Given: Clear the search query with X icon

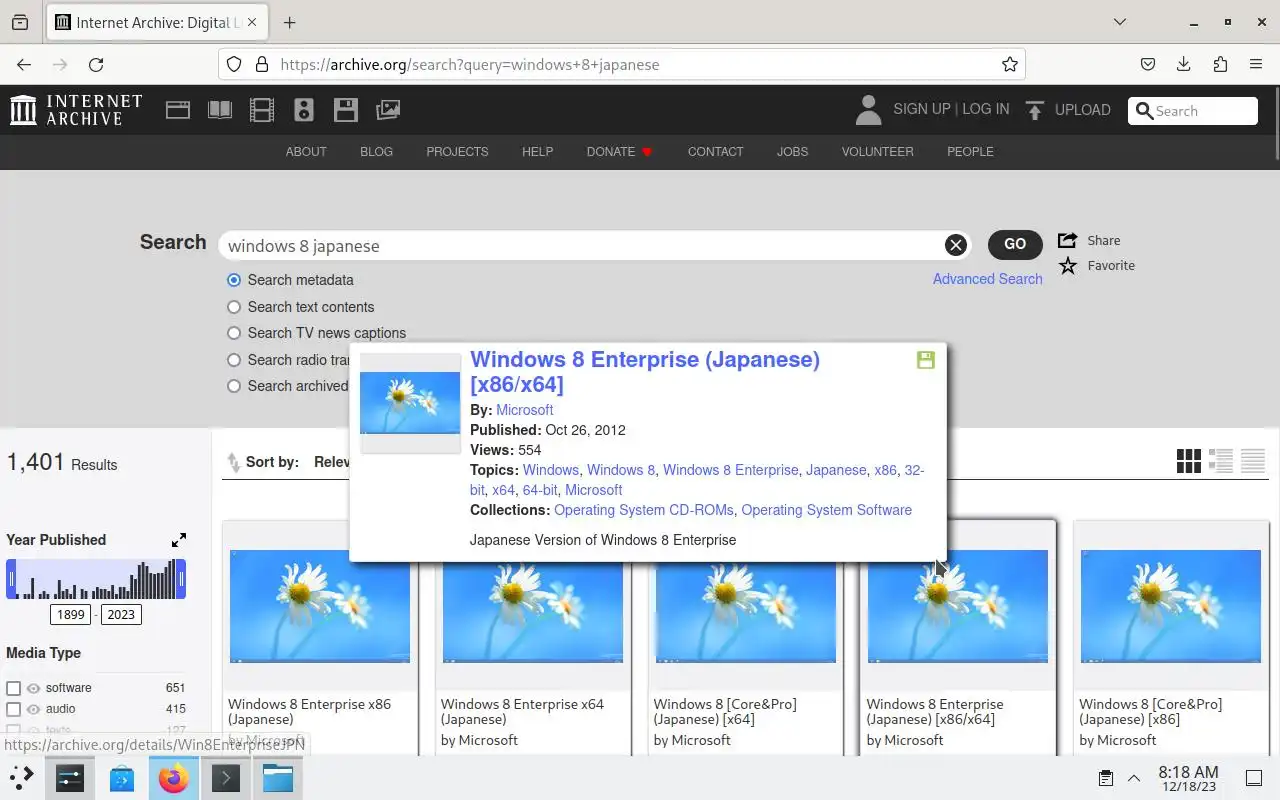Looking at the screenshot, I should click(x=955, y=245).
